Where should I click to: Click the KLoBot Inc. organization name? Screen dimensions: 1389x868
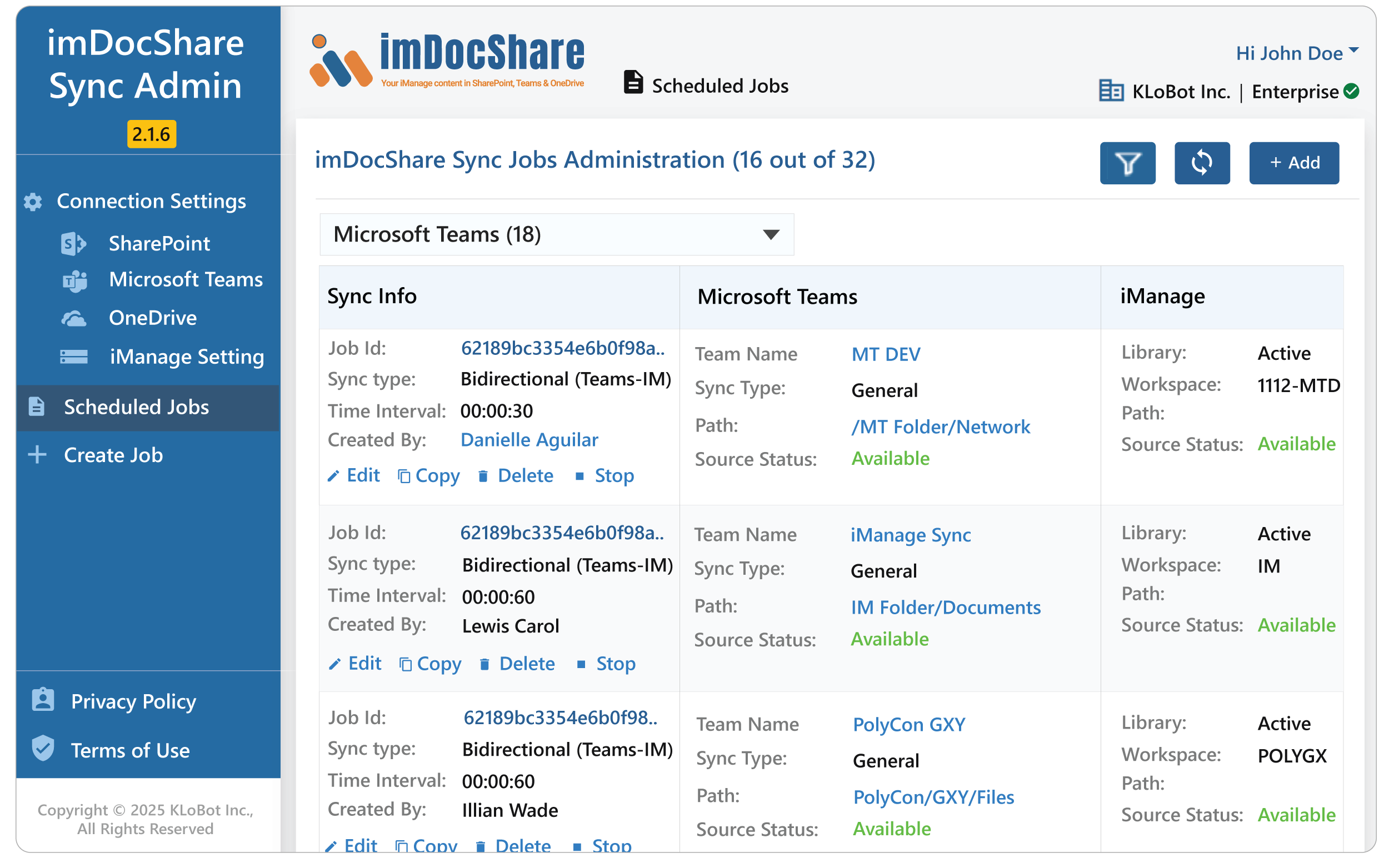(1181, 91)
